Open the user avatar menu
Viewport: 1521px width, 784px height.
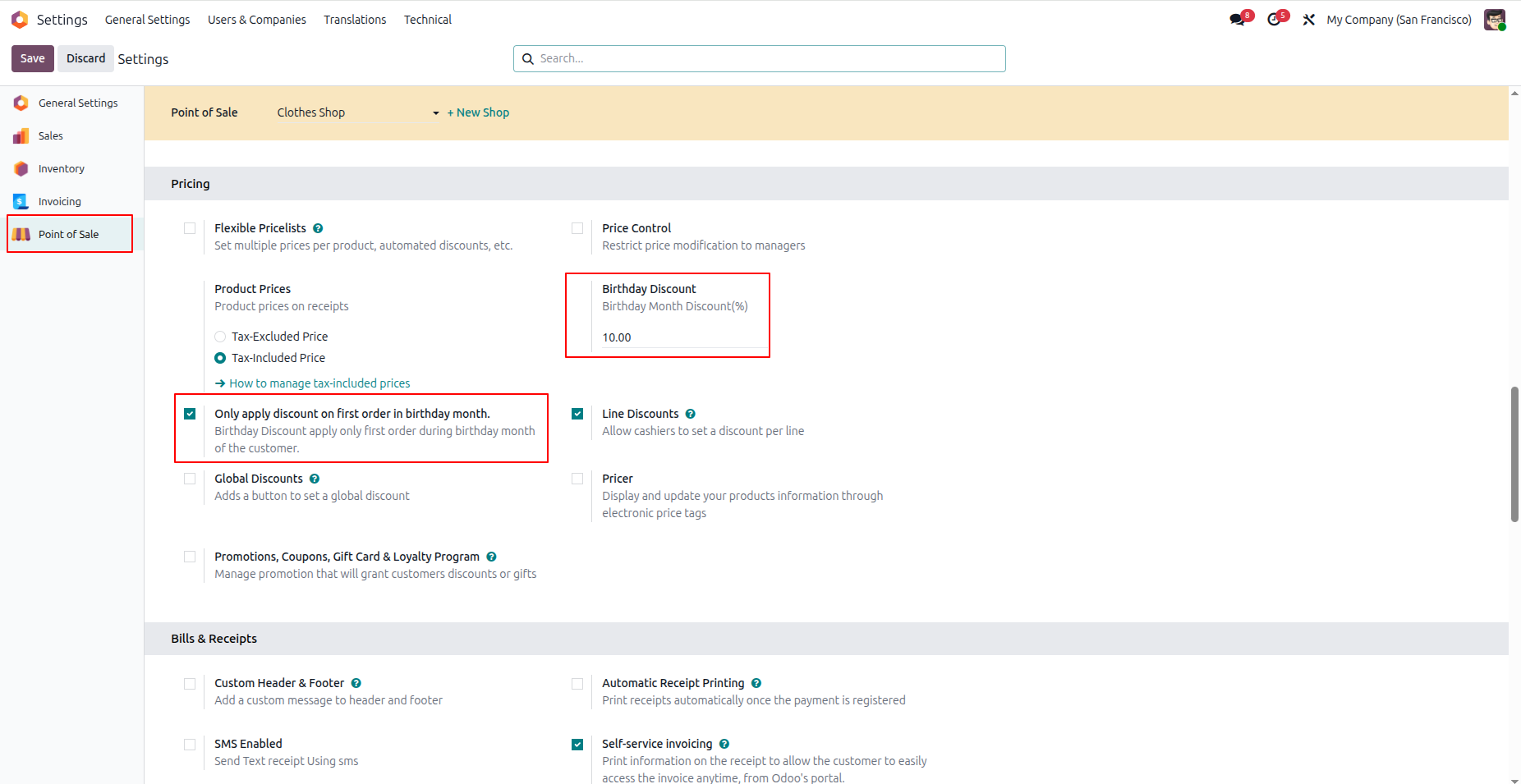(1495, 19)
